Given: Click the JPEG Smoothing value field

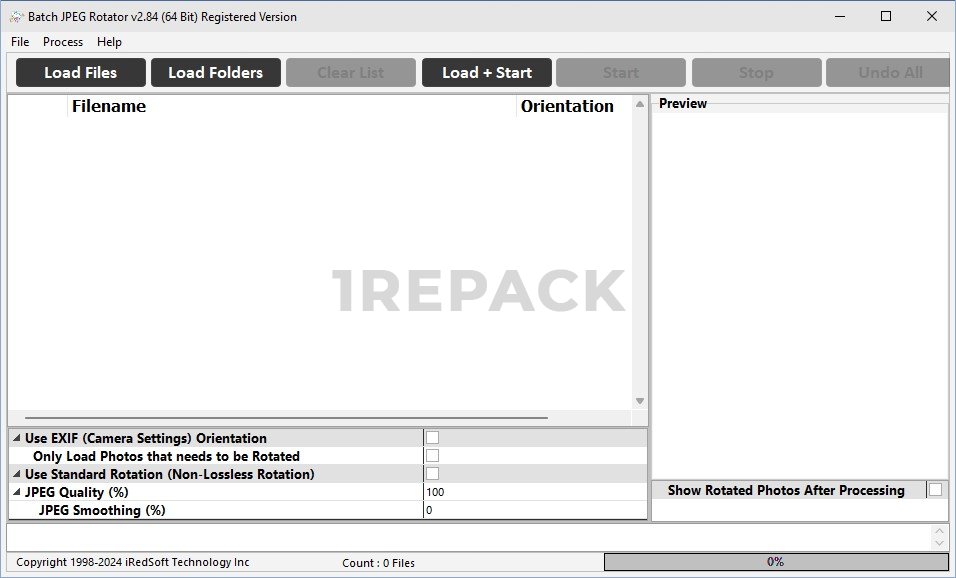Looking at the screenshot, I should click(x=534, y=510).
